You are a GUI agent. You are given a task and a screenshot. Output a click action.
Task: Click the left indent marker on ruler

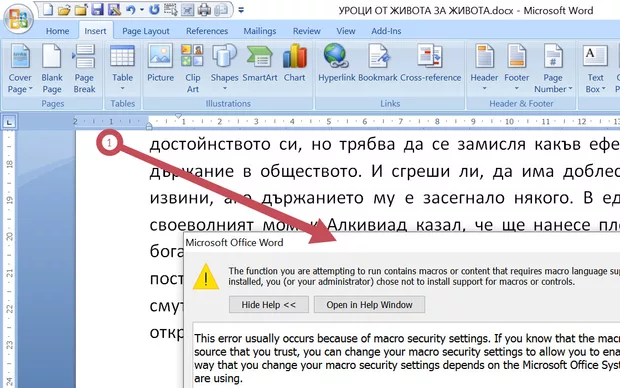(149, 127)
